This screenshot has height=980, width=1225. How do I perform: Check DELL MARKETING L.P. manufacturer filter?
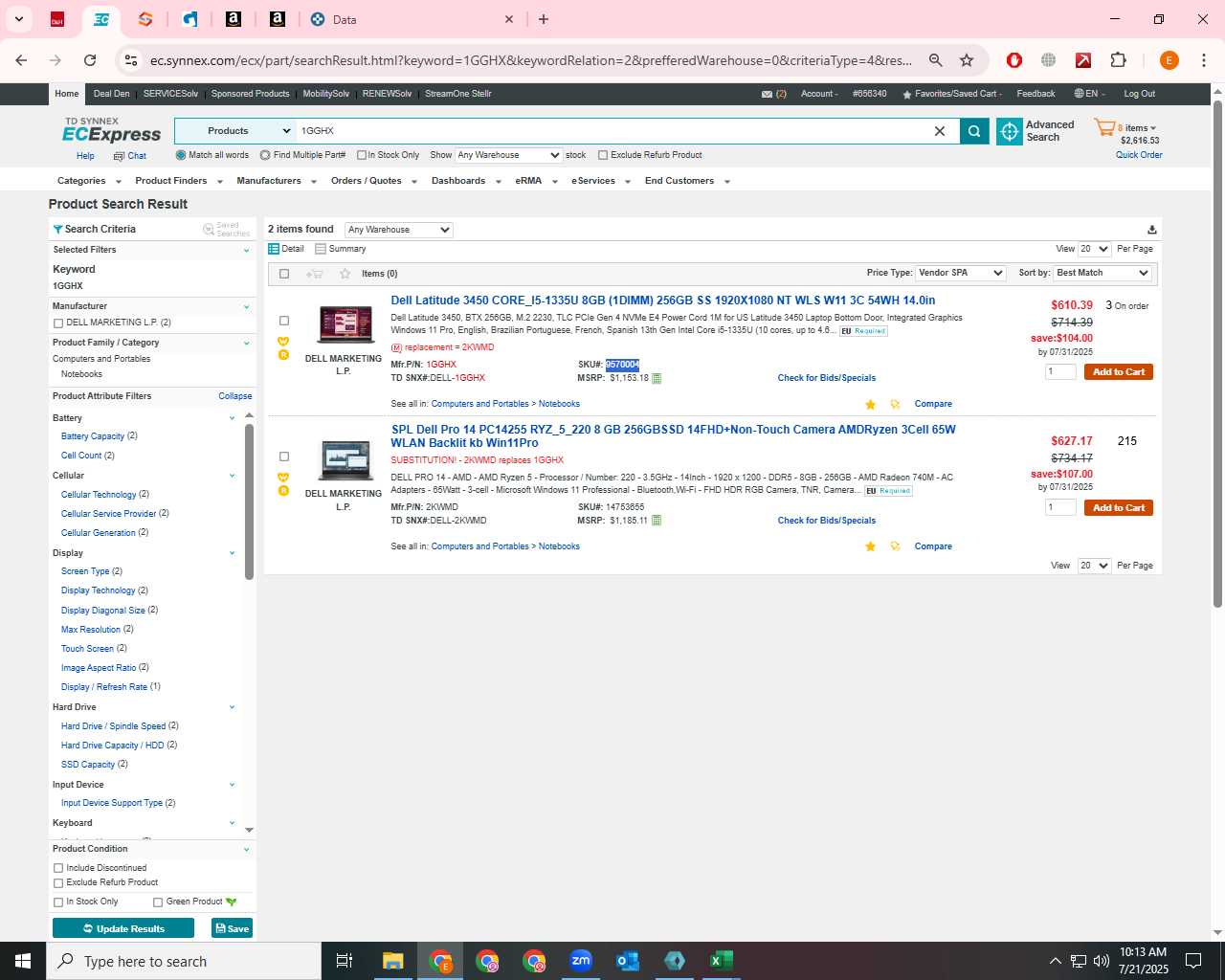pos(58,323)
